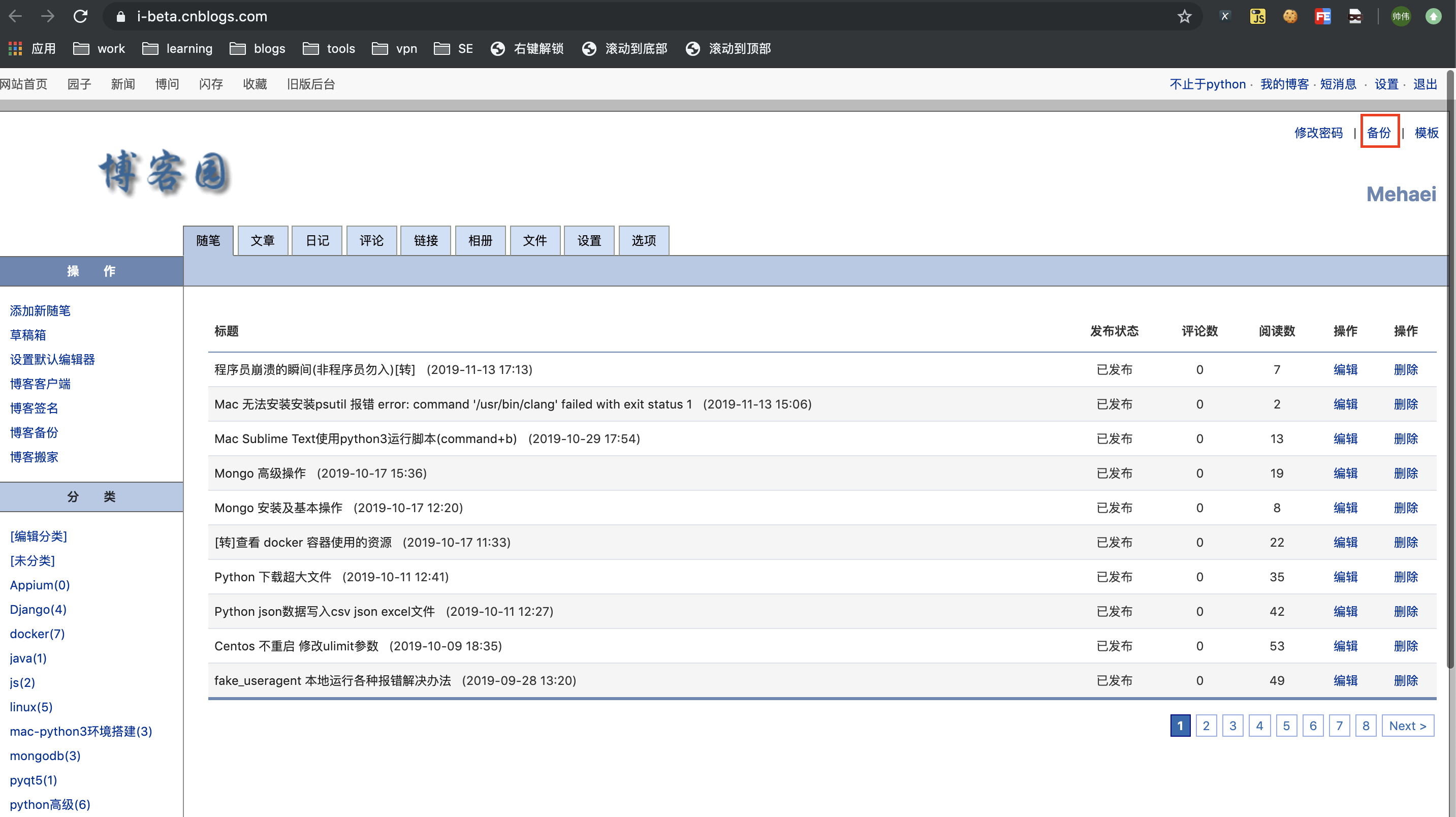This screenshot has height=817, width=1456.
Task: Click the browser reload icon
Action: pyautogui.click(x=80, y=16)
